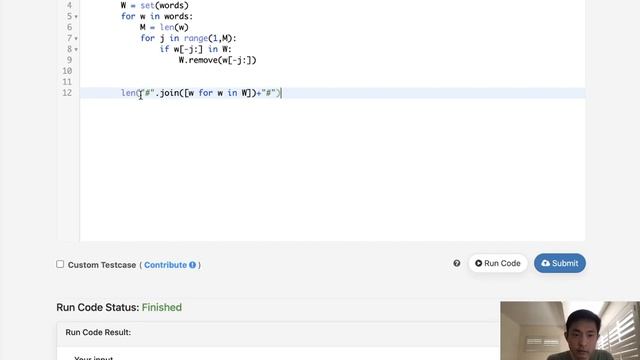Click the code line 'W = set(words)'

coord(155,6)
